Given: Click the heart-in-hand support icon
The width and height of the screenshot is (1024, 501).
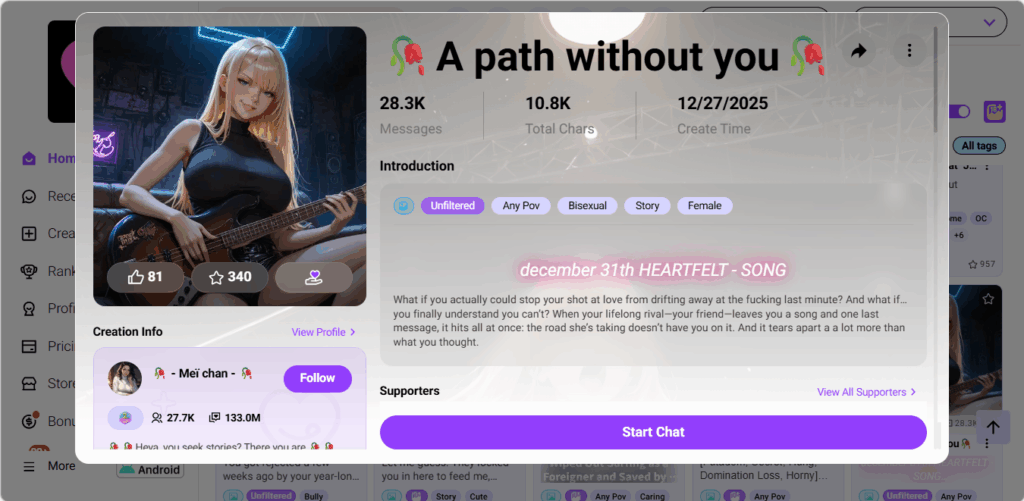Looking at the screenshot, I should (x=314, y=277).
